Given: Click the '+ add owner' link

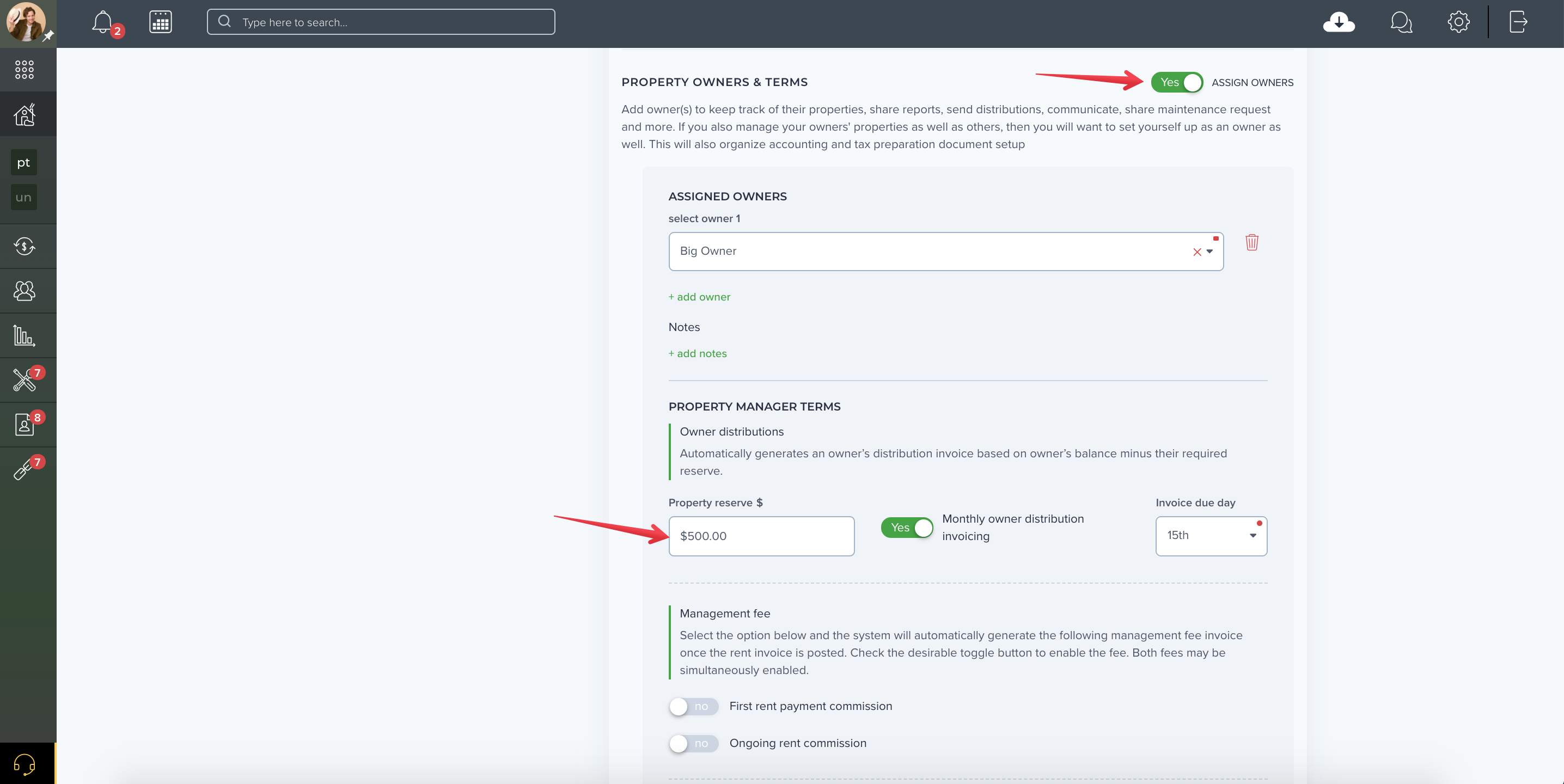Looking at the screenshot, I should (699, 297).
